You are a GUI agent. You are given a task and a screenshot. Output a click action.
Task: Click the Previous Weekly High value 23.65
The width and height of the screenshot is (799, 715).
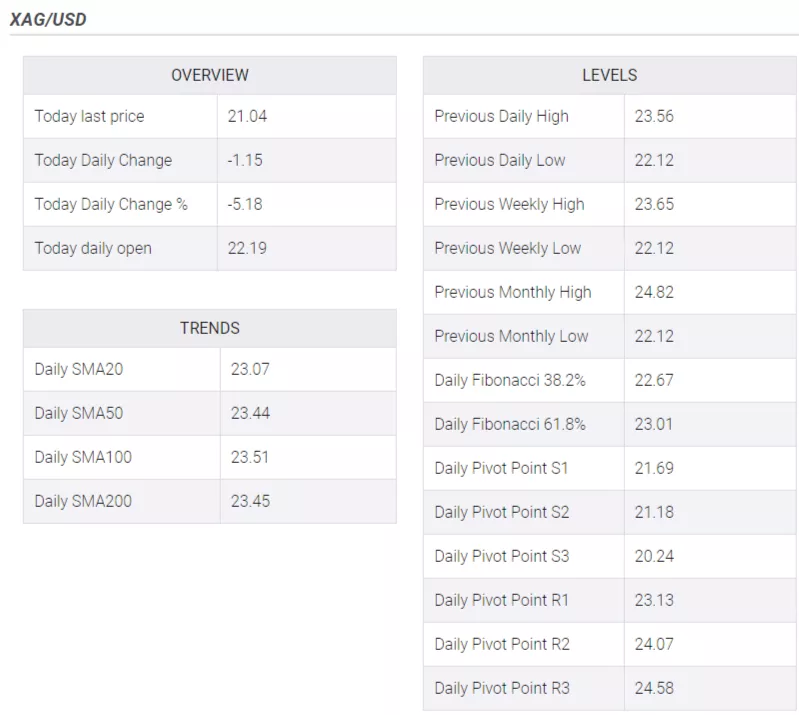click(654, 204)
